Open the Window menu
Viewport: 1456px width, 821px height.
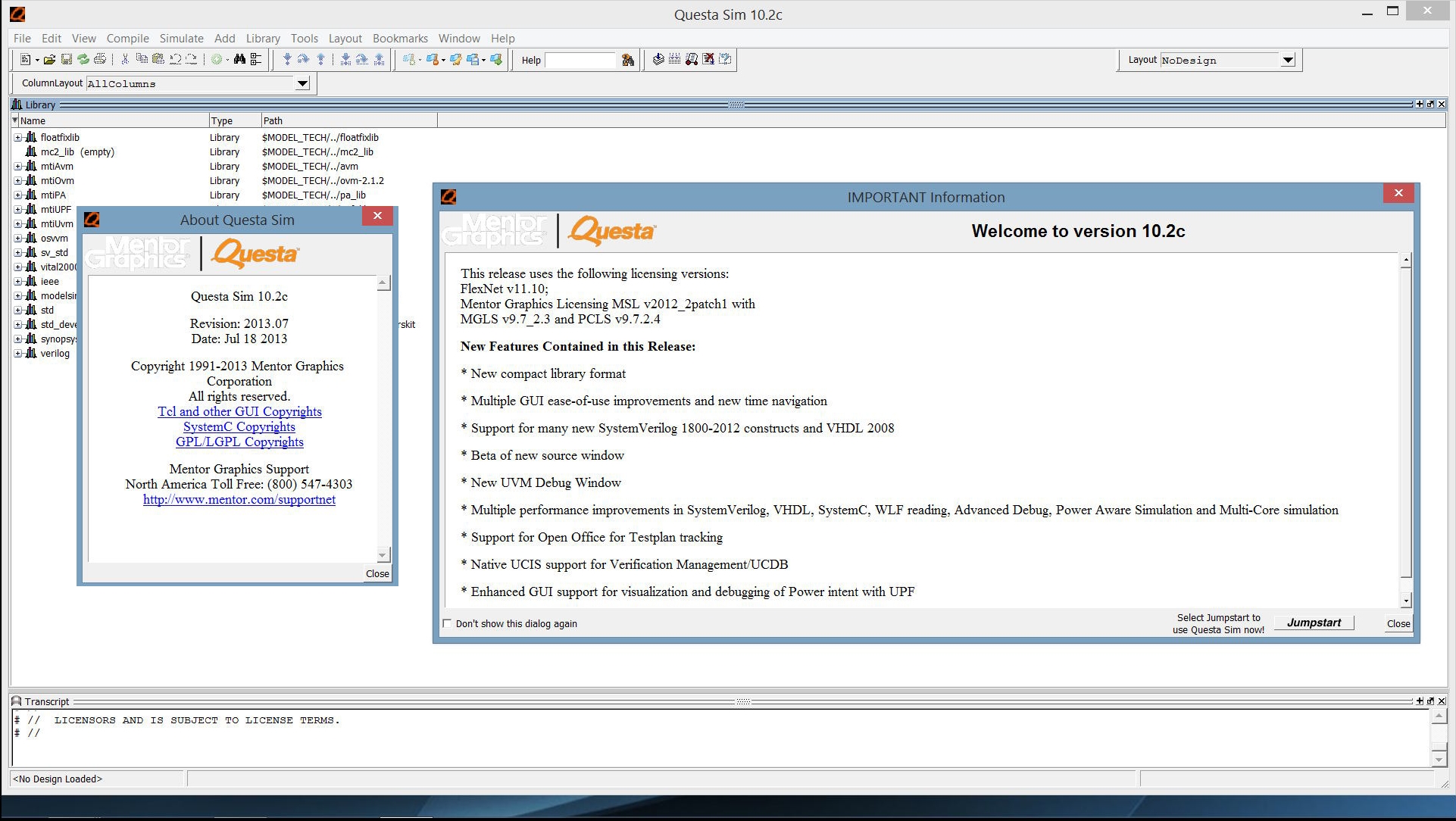459,39
